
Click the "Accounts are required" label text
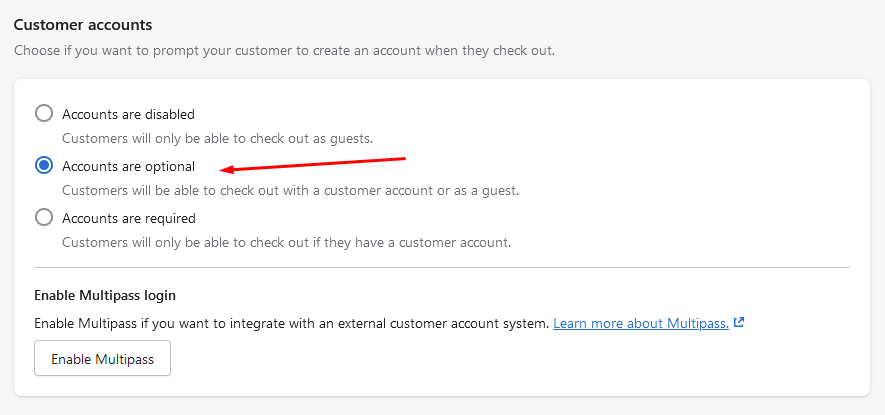pos(129,218)
